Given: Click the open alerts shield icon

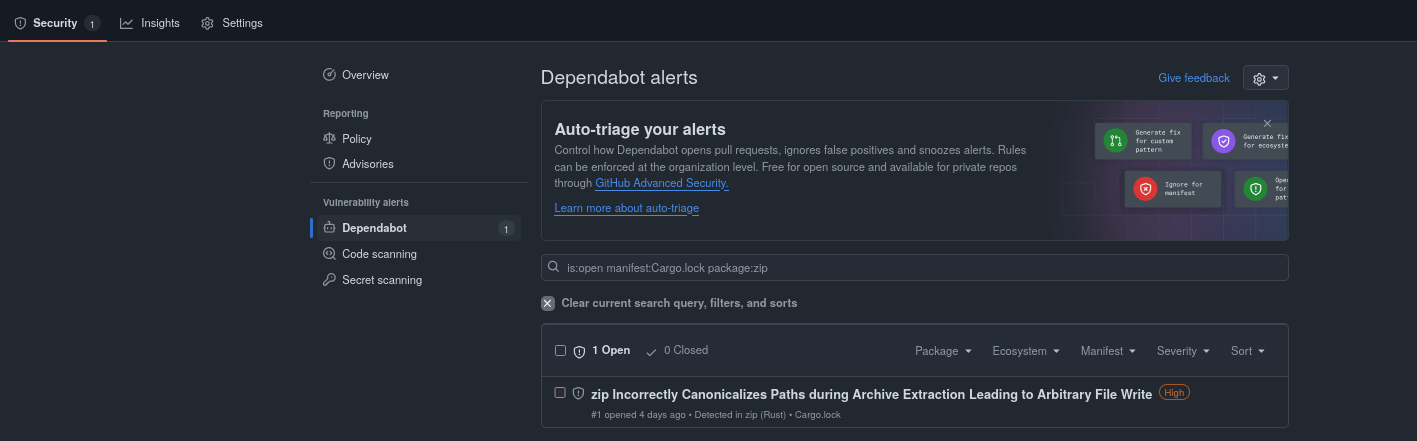Looking at the screenshot, I should [x=579, y=351].
